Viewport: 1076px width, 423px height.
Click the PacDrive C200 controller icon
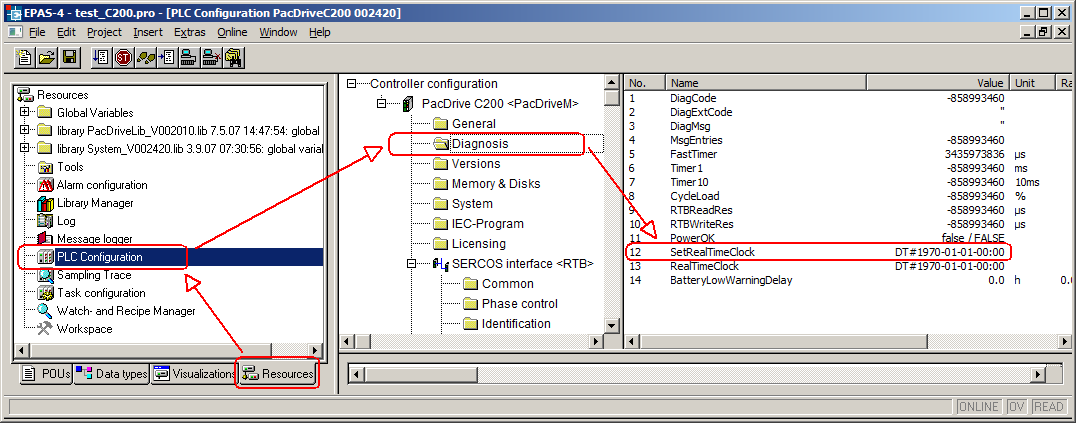pos(408,104)
